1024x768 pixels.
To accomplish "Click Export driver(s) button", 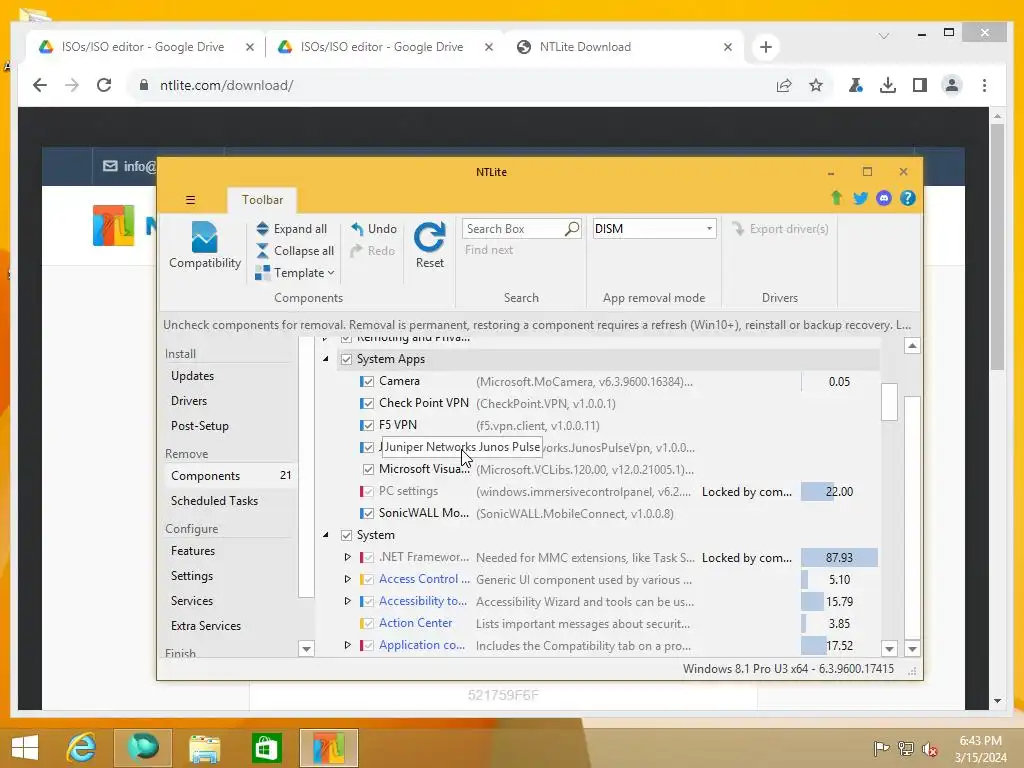I will pyautogui.click(x=780, y=229).
